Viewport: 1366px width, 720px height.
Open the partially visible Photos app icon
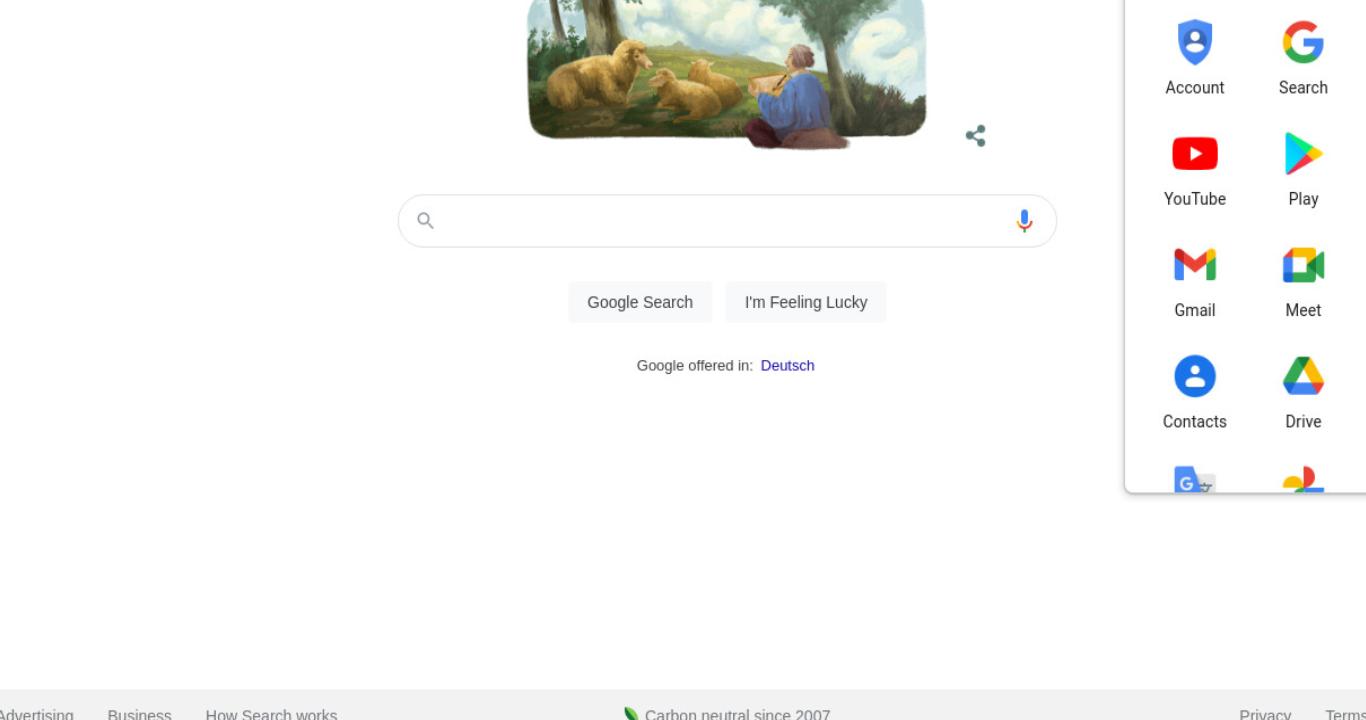[1303, 480]
